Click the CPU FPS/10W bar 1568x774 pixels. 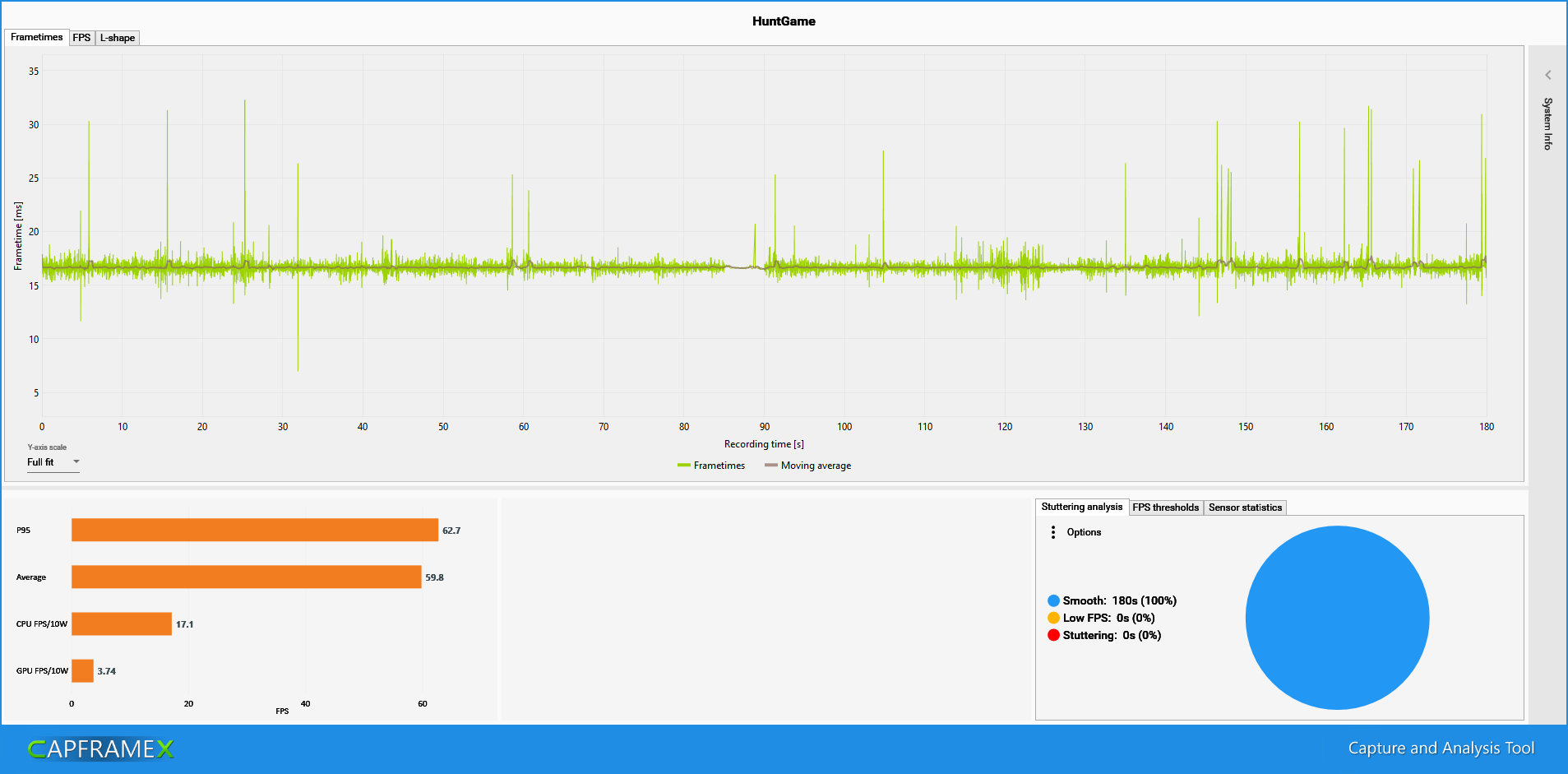122,623
